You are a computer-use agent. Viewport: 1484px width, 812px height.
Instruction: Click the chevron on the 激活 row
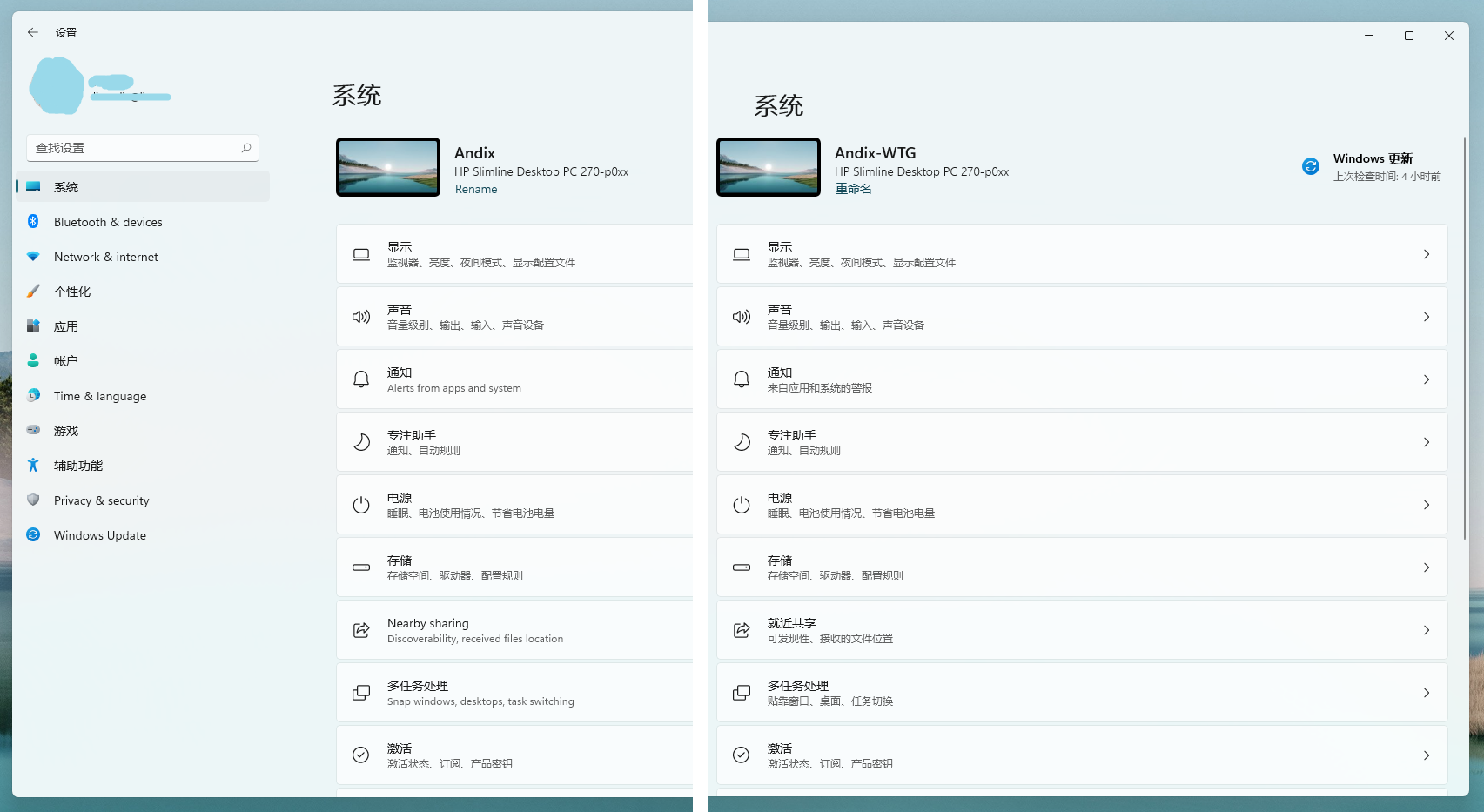coord(1426,755)
